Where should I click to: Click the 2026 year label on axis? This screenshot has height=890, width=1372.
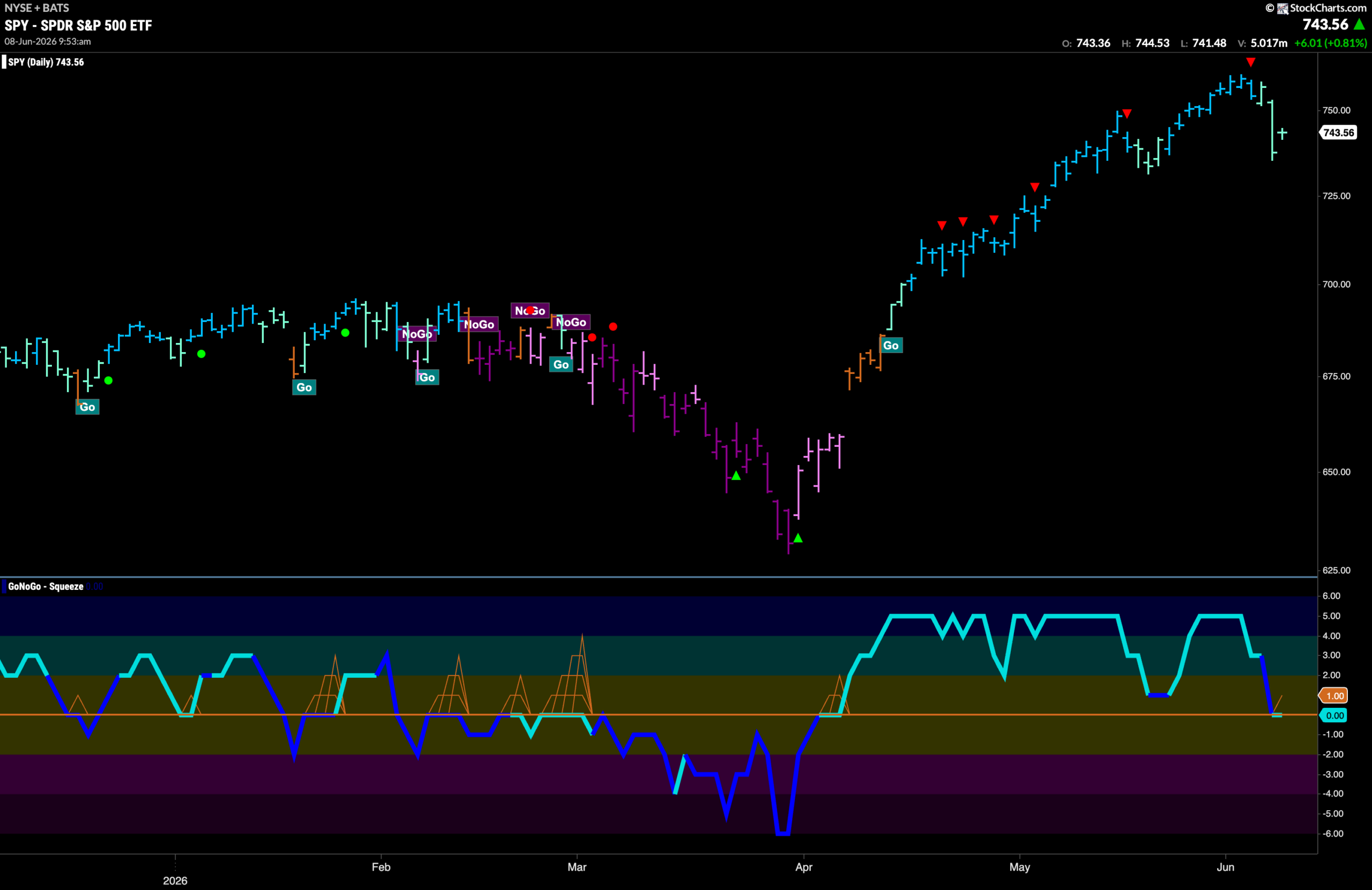(x=175, y=881)
